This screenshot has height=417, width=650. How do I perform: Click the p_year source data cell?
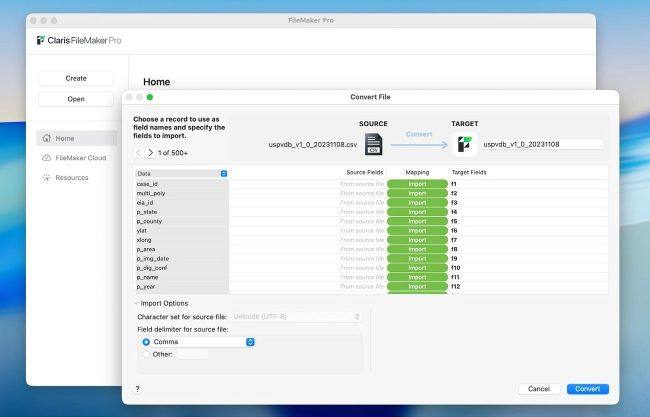coord(182,286)
